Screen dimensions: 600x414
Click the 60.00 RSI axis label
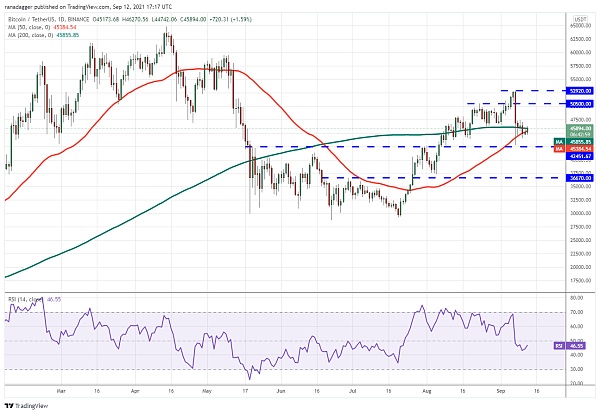click(x=577, y=326)
